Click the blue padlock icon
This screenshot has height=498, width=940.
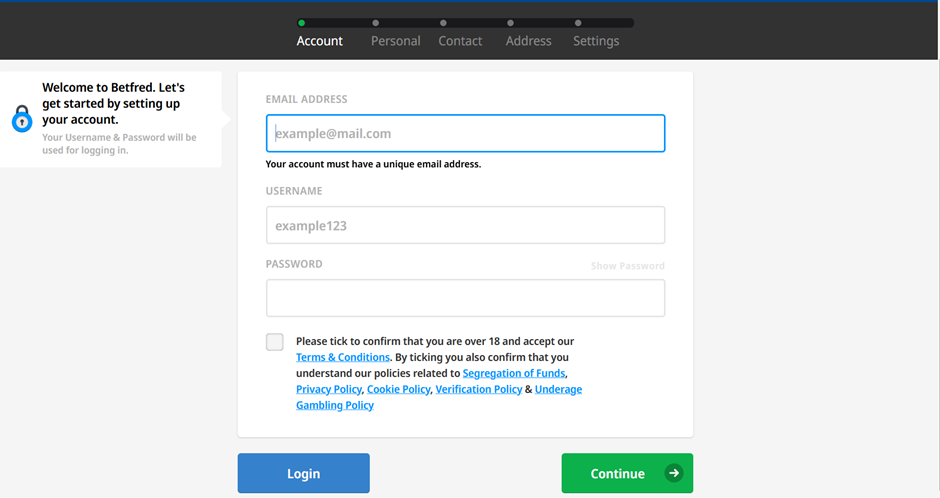click(x=22, y=119)
